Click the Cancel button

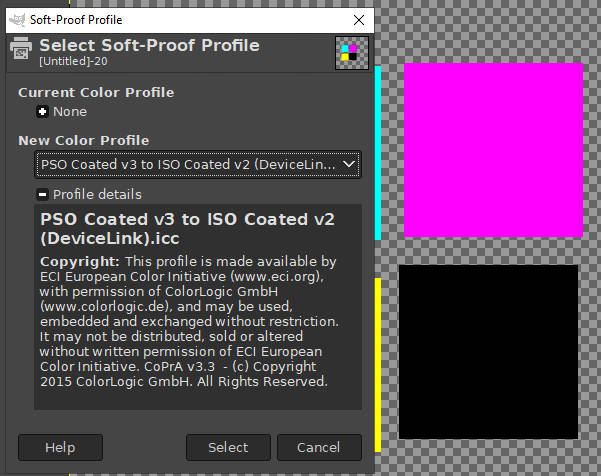(319, 447)
